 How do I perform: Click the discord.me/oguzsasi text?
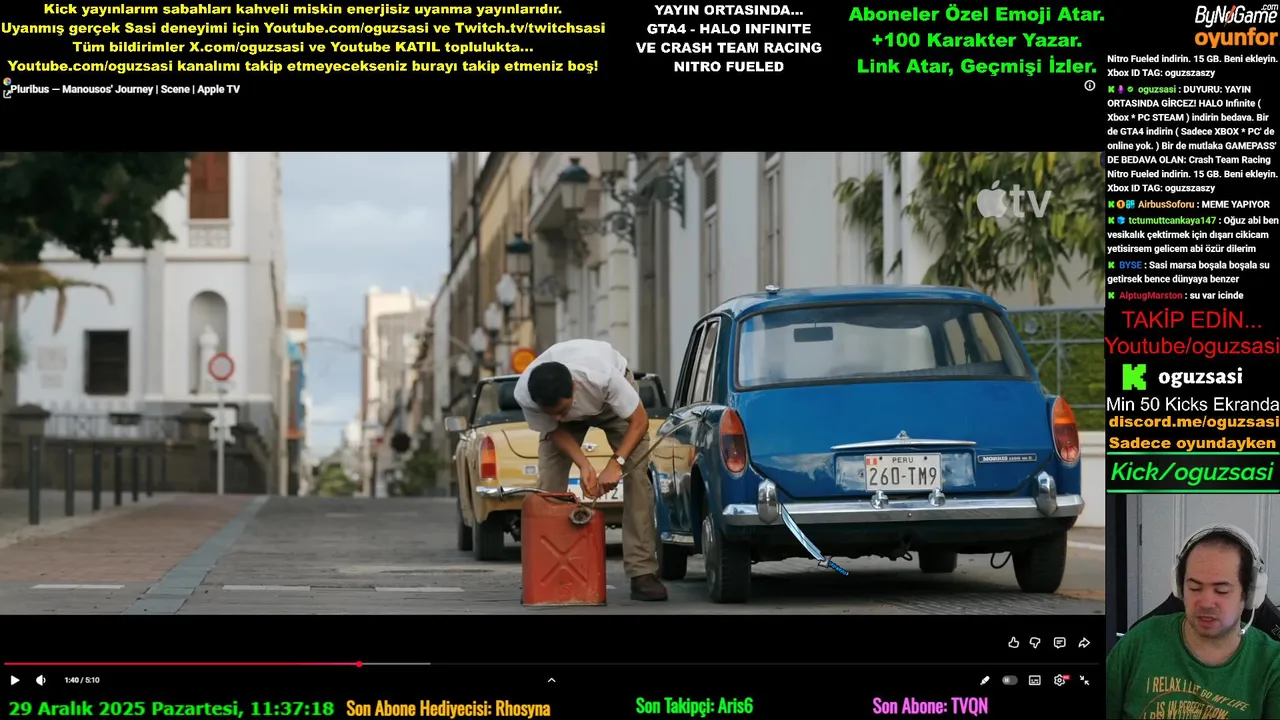(1193, 422)
